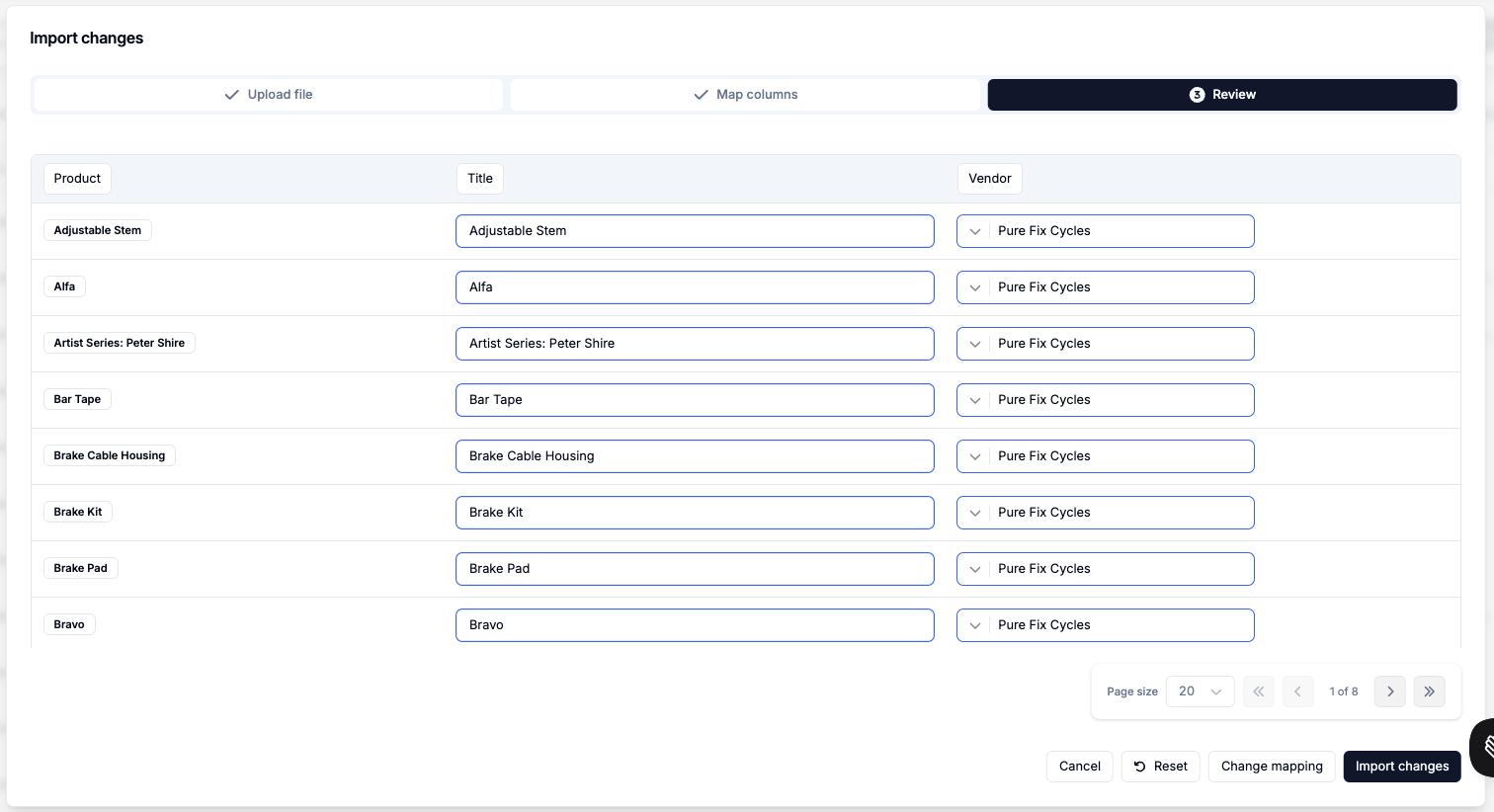Jump to the last page of results

1429,691
